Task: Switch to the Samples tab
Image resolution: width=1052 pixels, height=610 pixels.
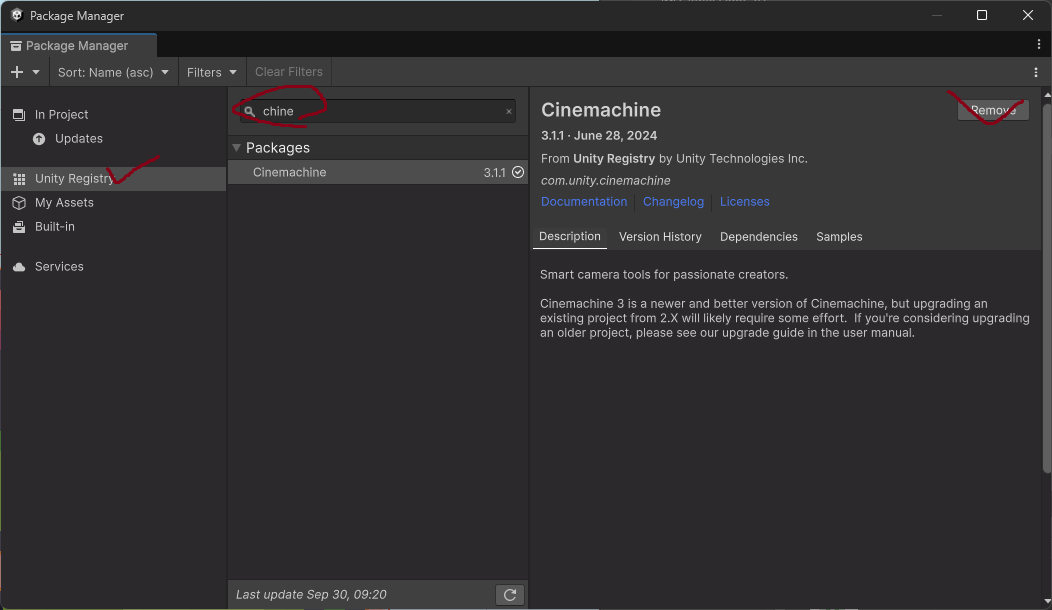Action: [x=839, y=237]
